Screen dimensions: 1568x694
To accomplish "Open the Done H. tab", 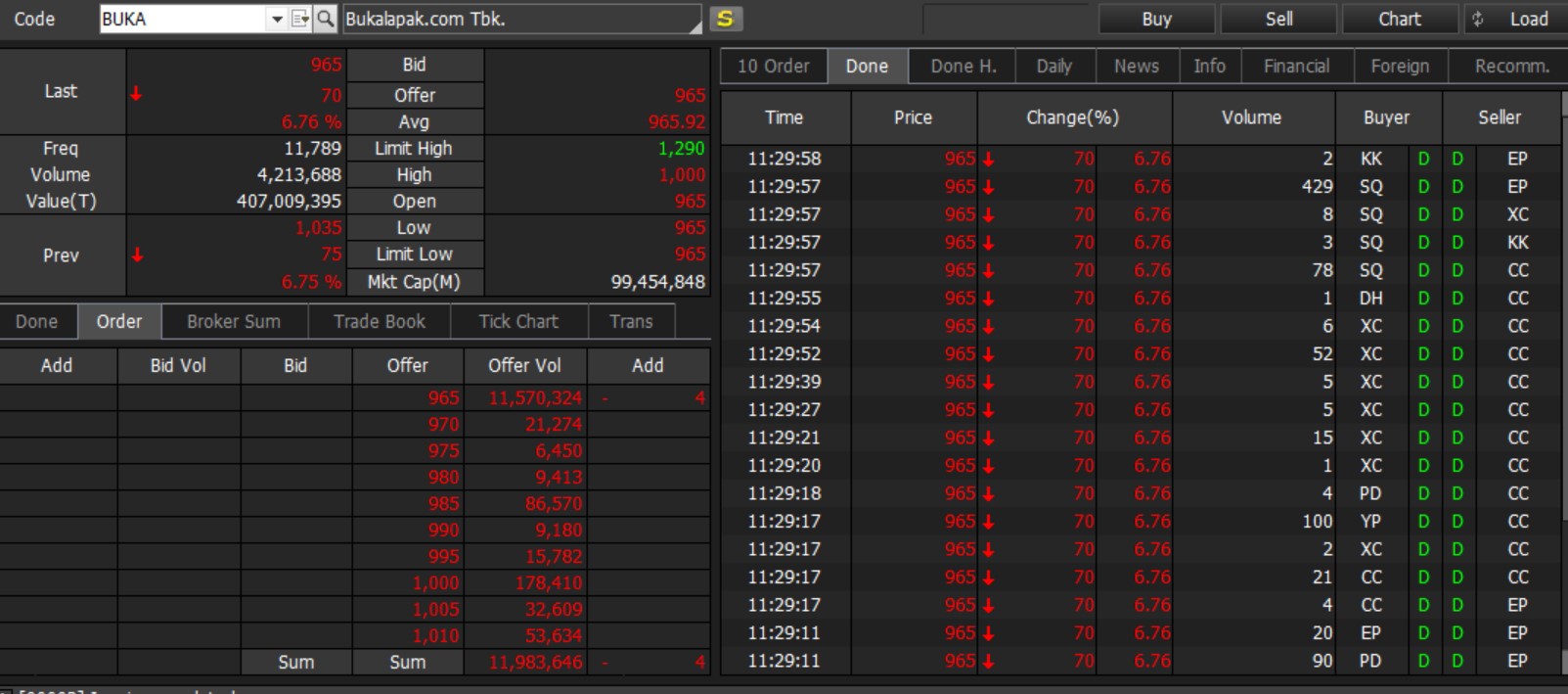I will point(963,66).
